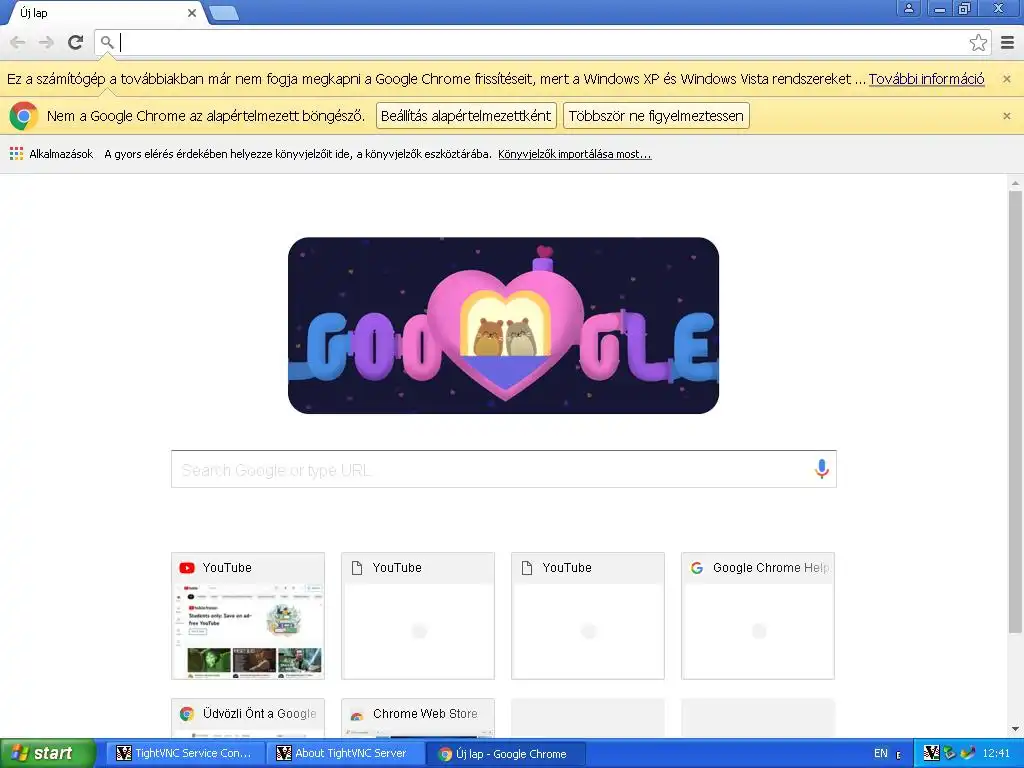This screenshot has width=1024, height=768.
Task: Click the Search Google or type URL box
Action: 504,469
